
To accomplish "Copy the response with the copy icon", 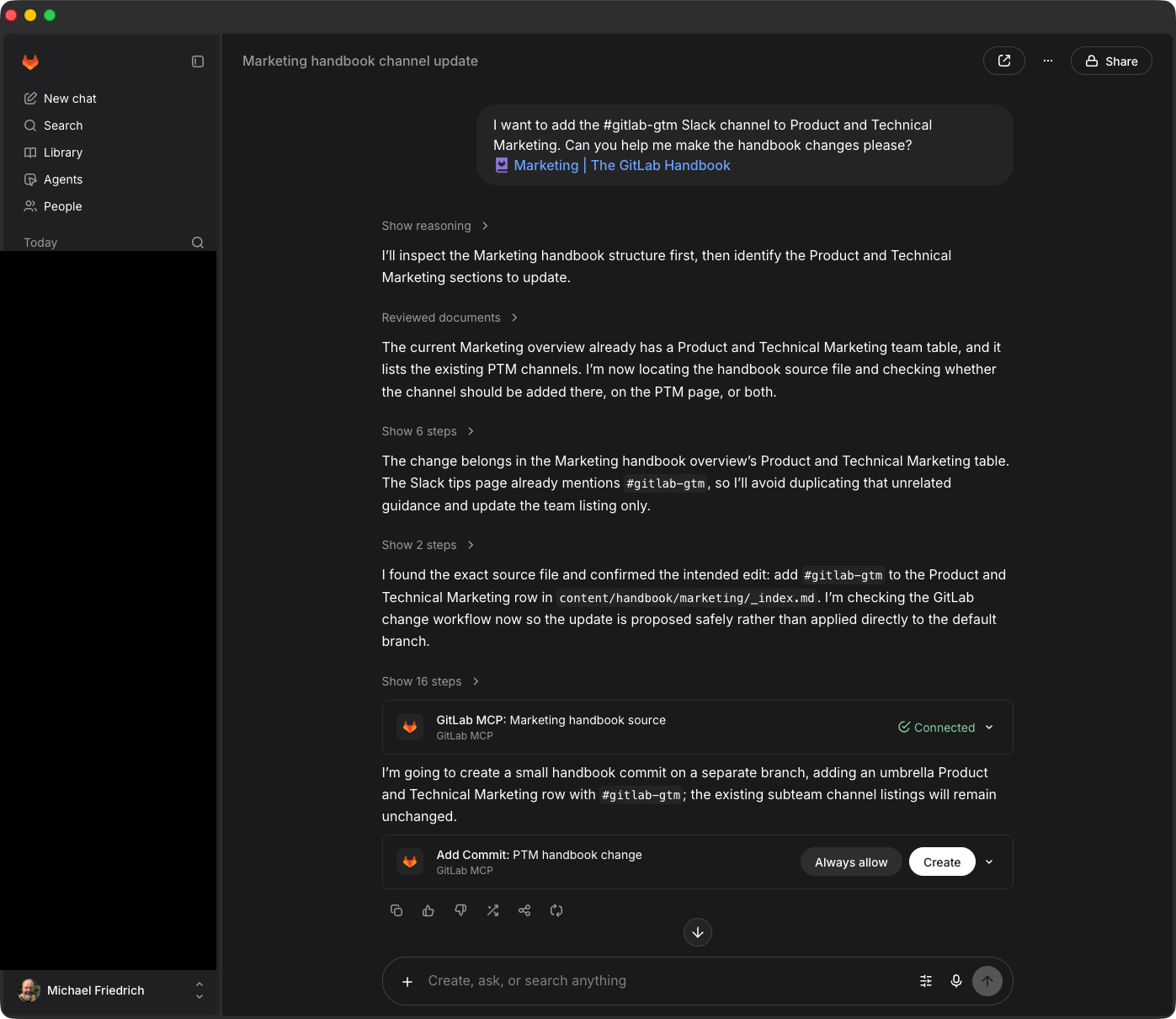I will coord(396,910).
